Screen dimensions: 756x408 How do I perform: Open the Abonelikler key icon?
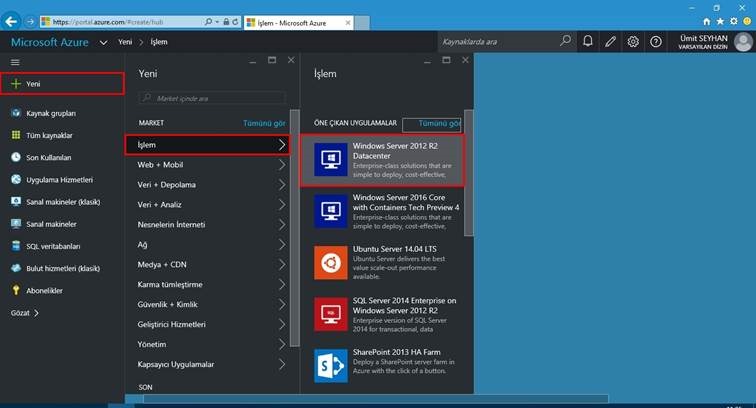point(16,290)
